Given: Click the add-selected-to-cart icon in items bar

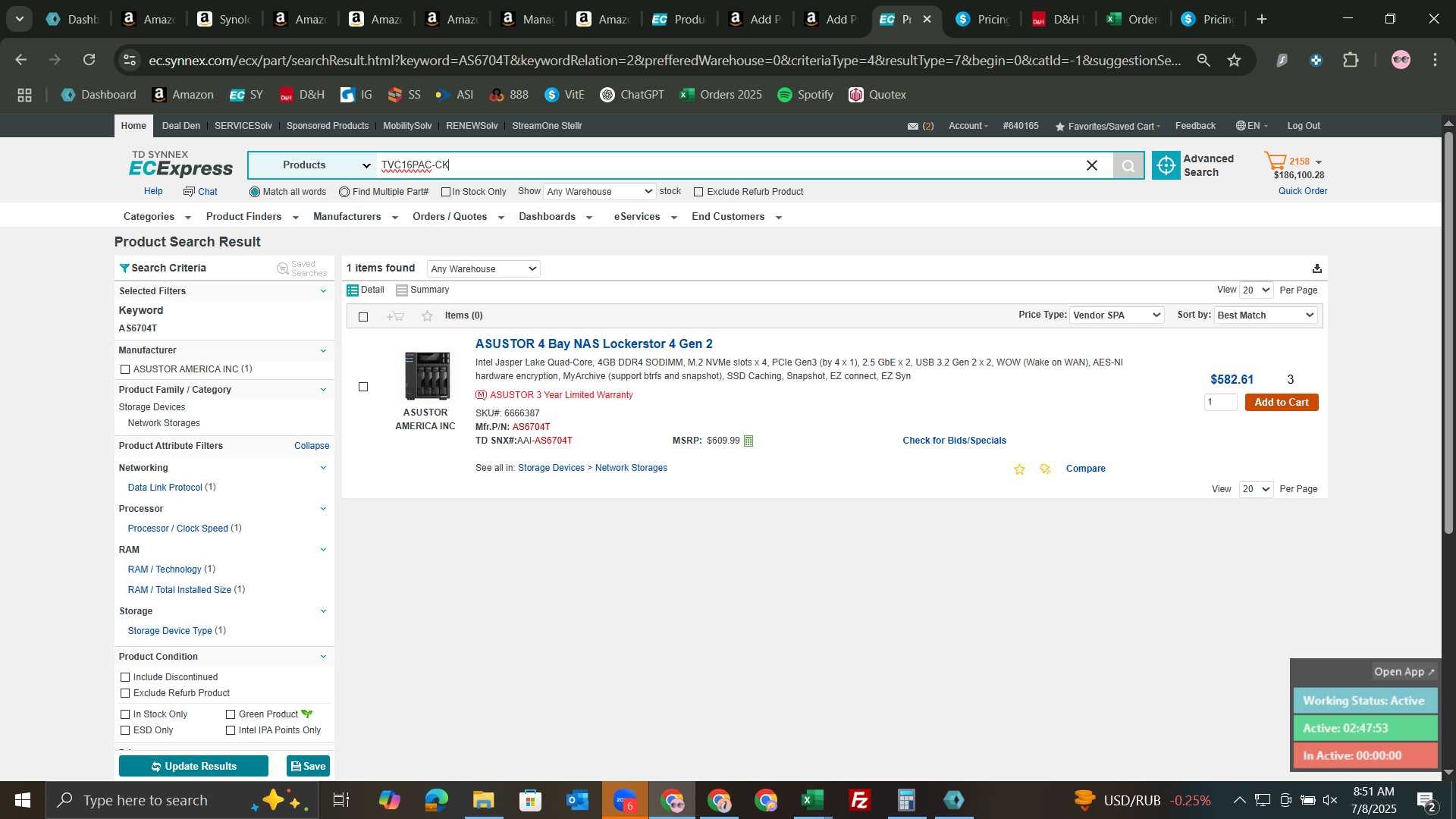Looking at the screenshot, I should tap(395, 316).
